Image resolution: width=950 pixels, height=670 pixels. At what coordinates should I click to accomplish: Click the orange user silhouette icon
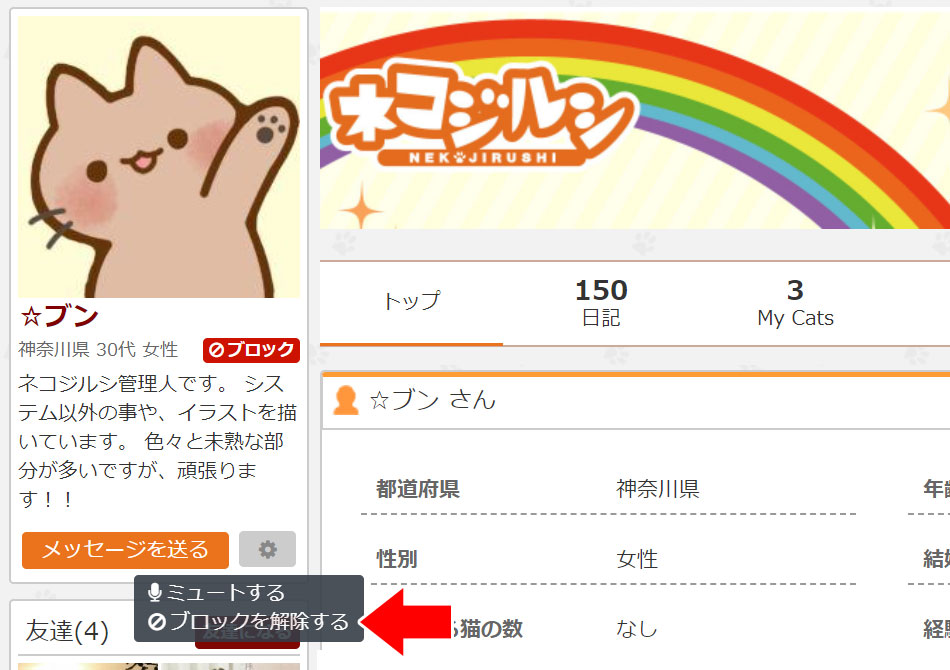346,400
